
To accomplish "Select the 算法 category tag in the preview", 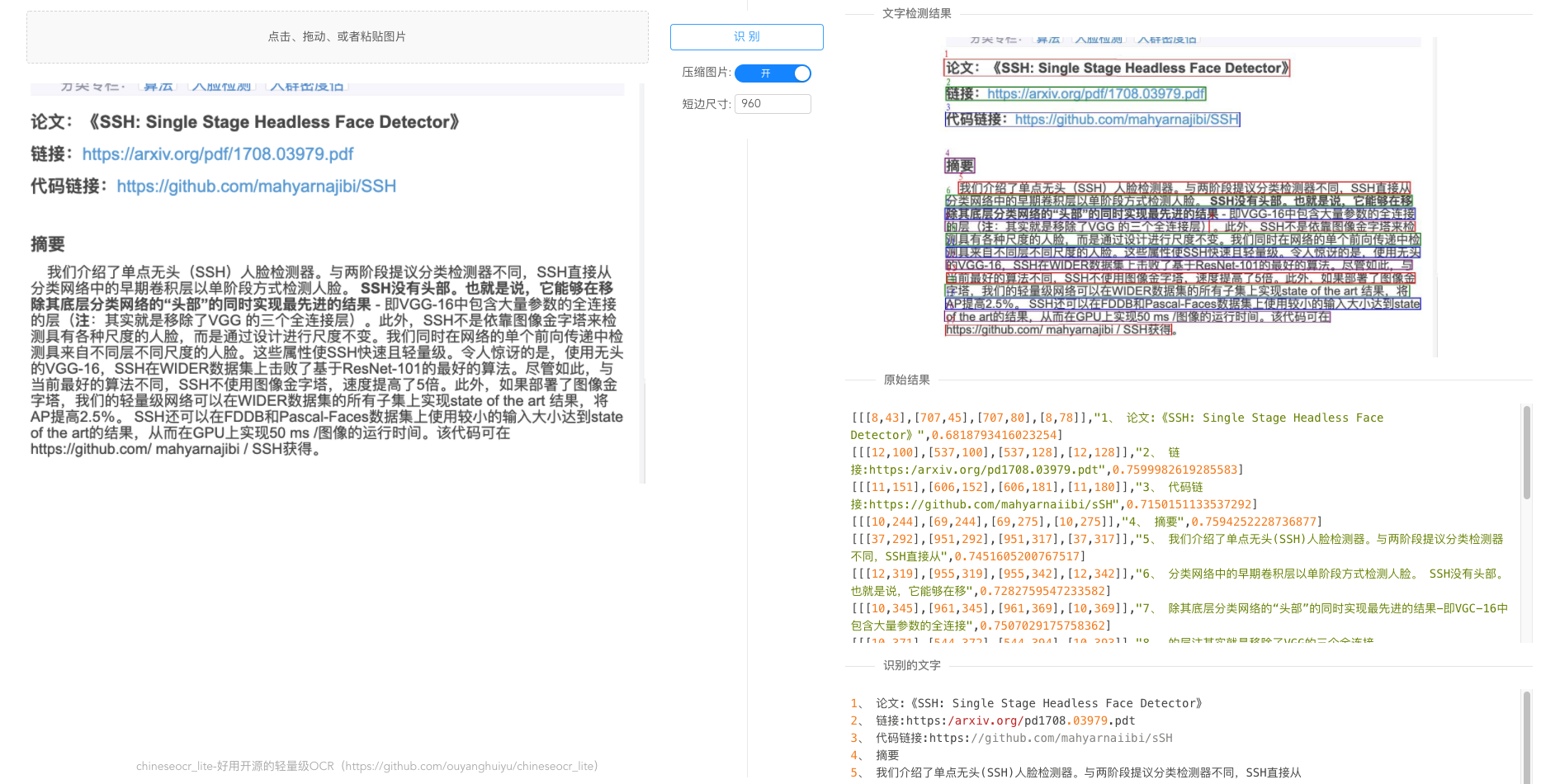I will click(158, 85).
